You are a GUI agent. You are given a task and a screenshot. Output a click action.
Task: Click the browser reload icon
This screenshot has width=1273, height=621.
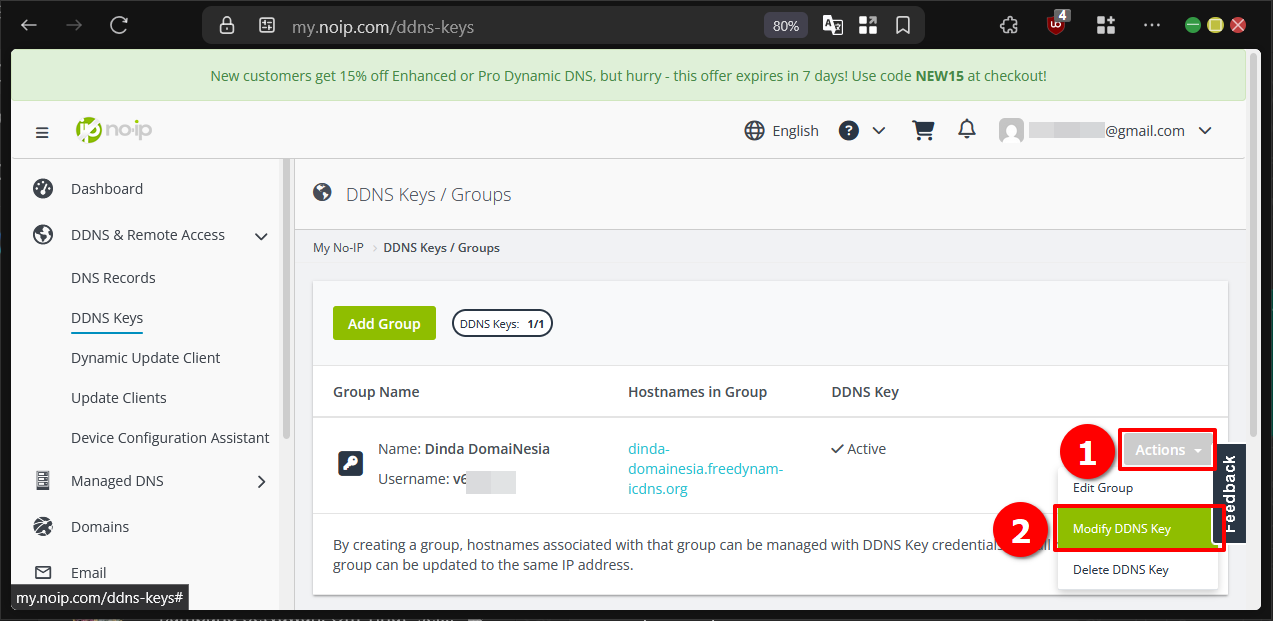(119, 25)
